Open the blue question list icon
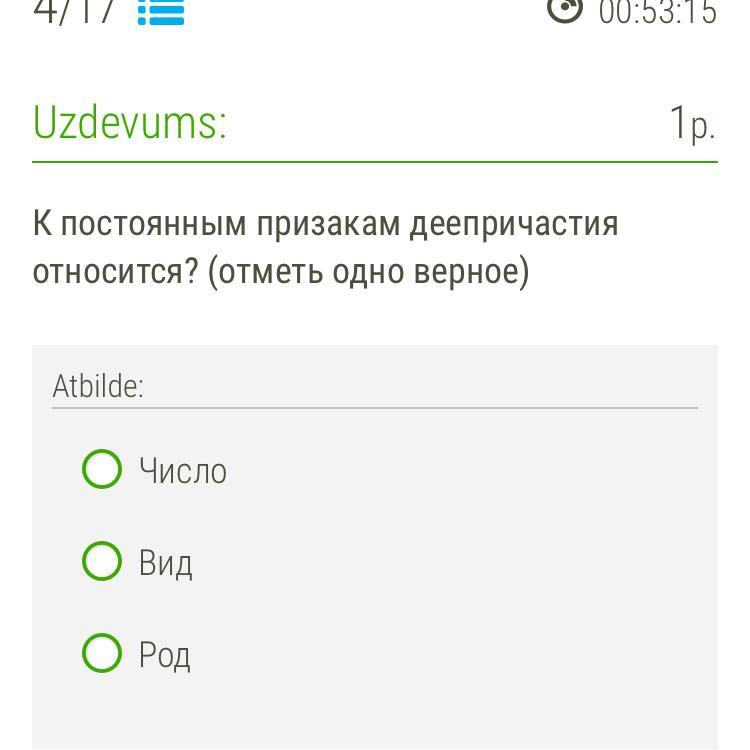 pyautogui.click(x=161, y=12)
